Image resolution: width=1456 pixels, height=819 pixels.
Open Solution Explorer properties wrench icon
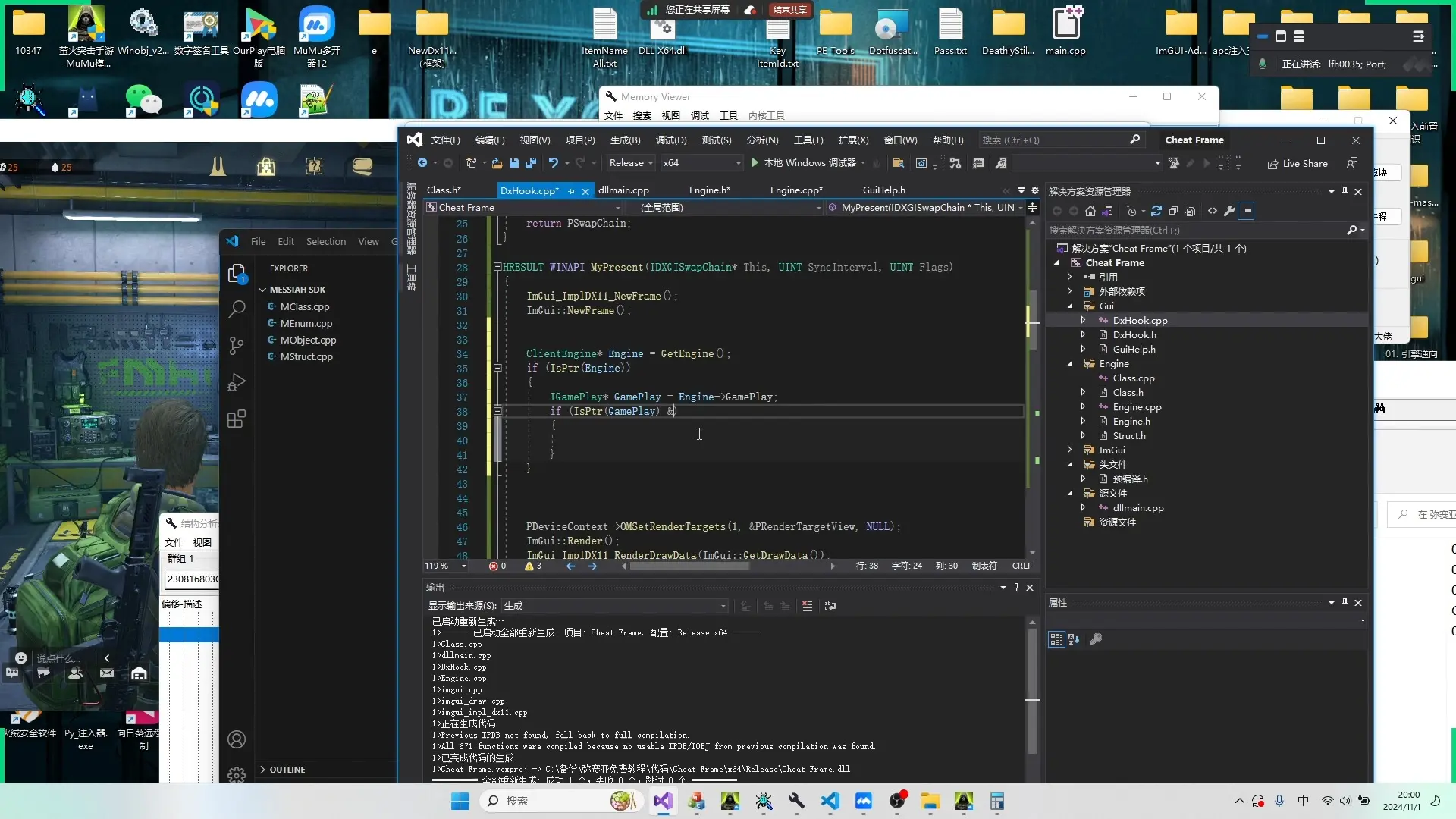1229,211
